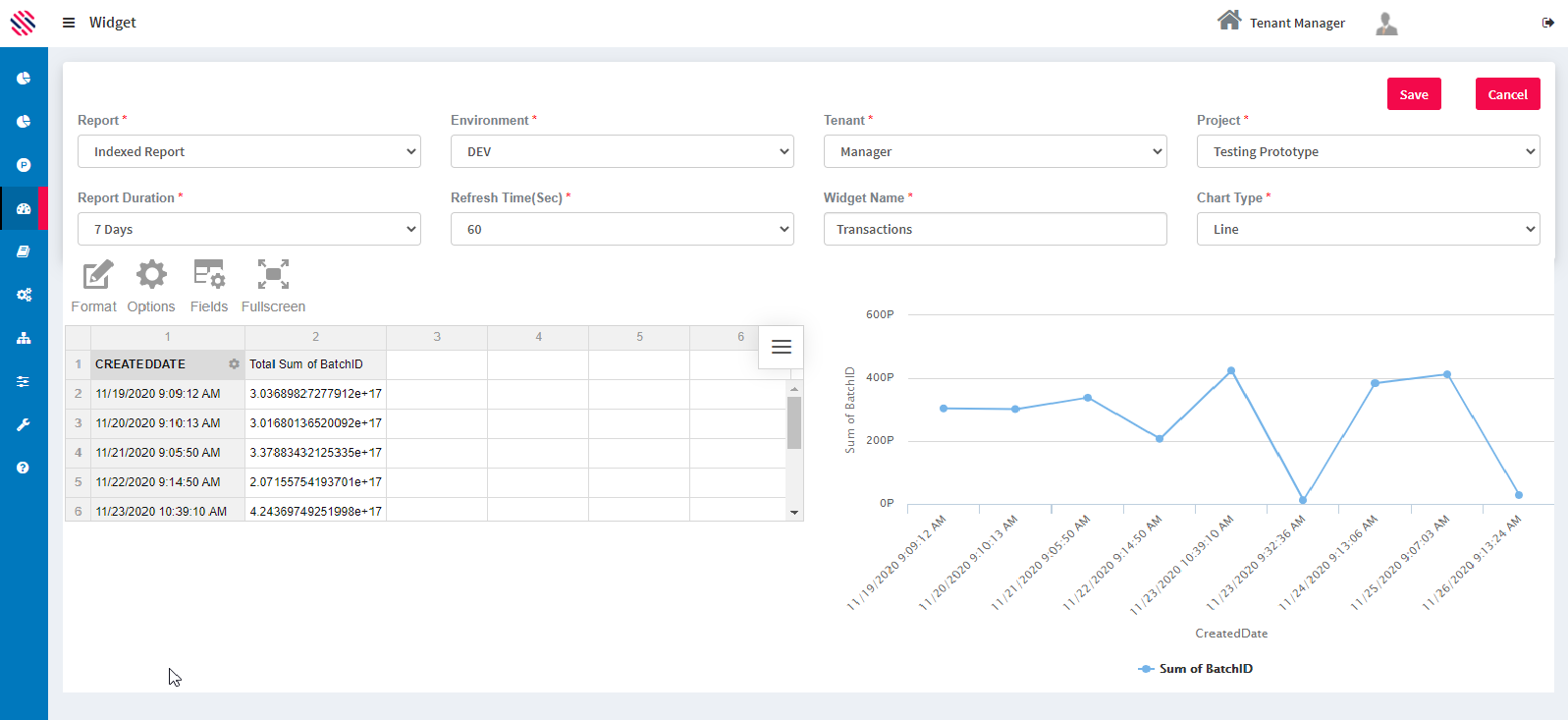Open the wrench tools icon in sidebar

[24, 424]
